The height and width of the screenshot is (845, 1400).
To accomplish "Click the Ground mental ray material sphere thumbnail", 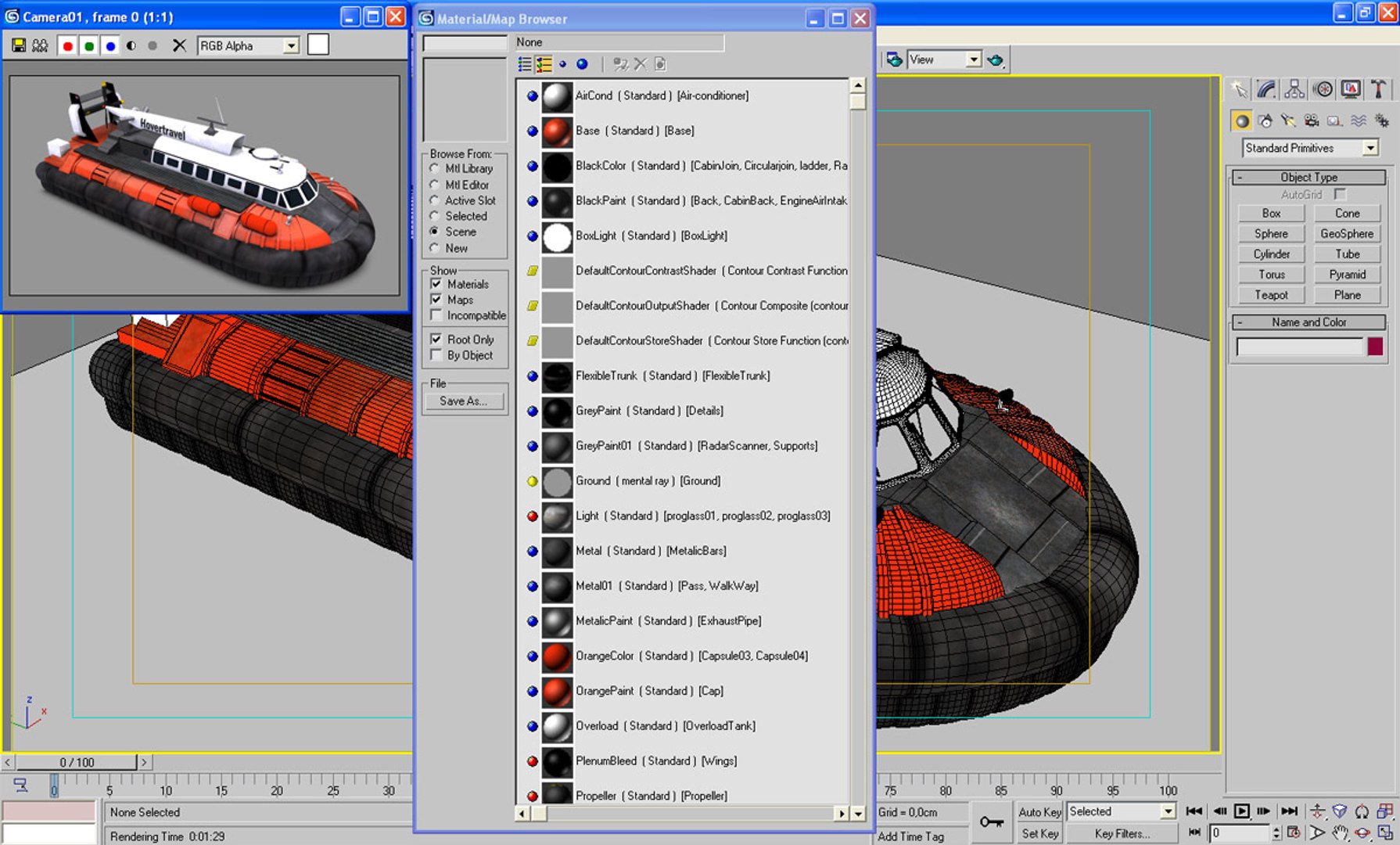I will (558, 481).
